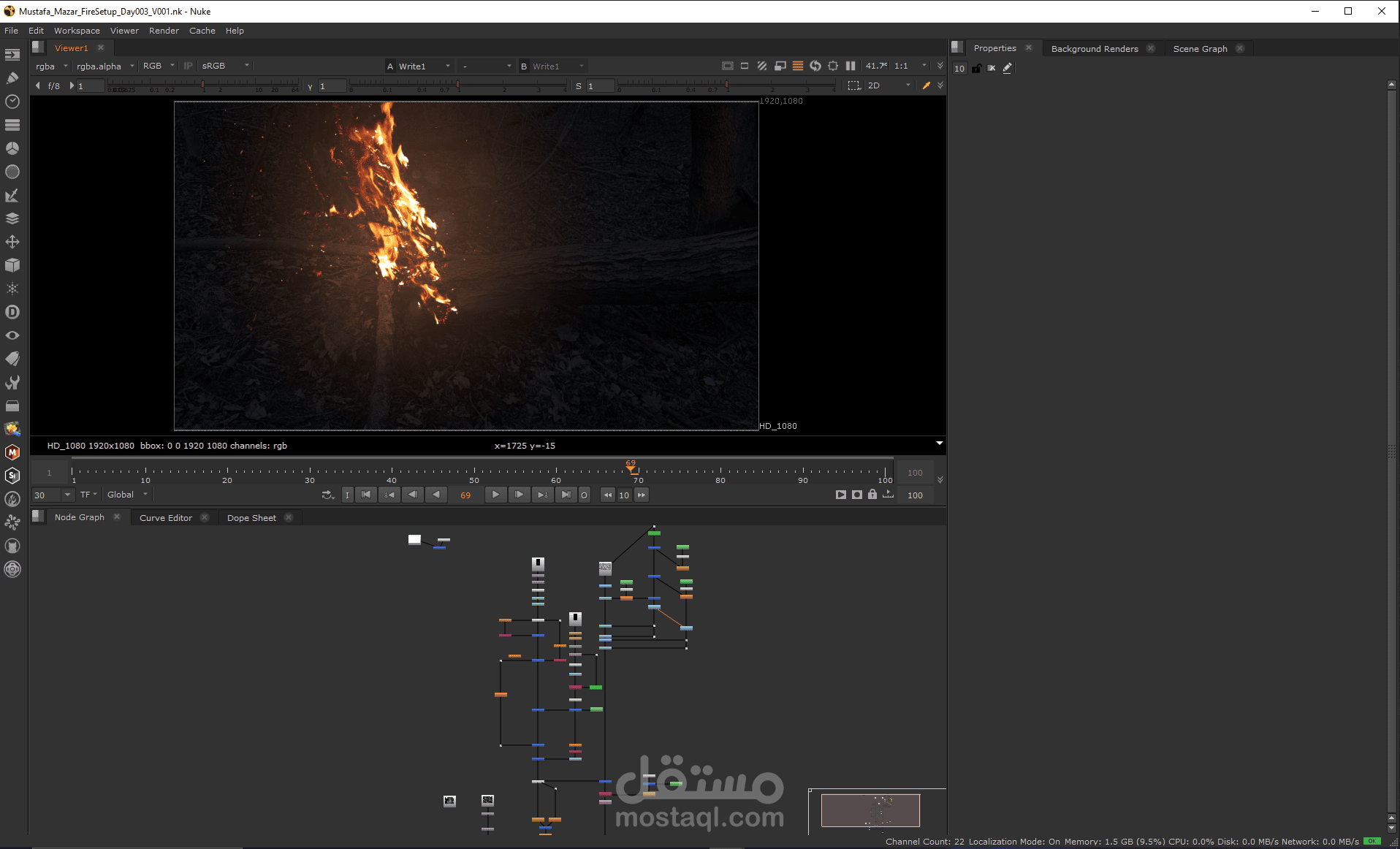Open the Draw nodes toolbar menu
Screen dimensions: 1400x849
point(12,78)
